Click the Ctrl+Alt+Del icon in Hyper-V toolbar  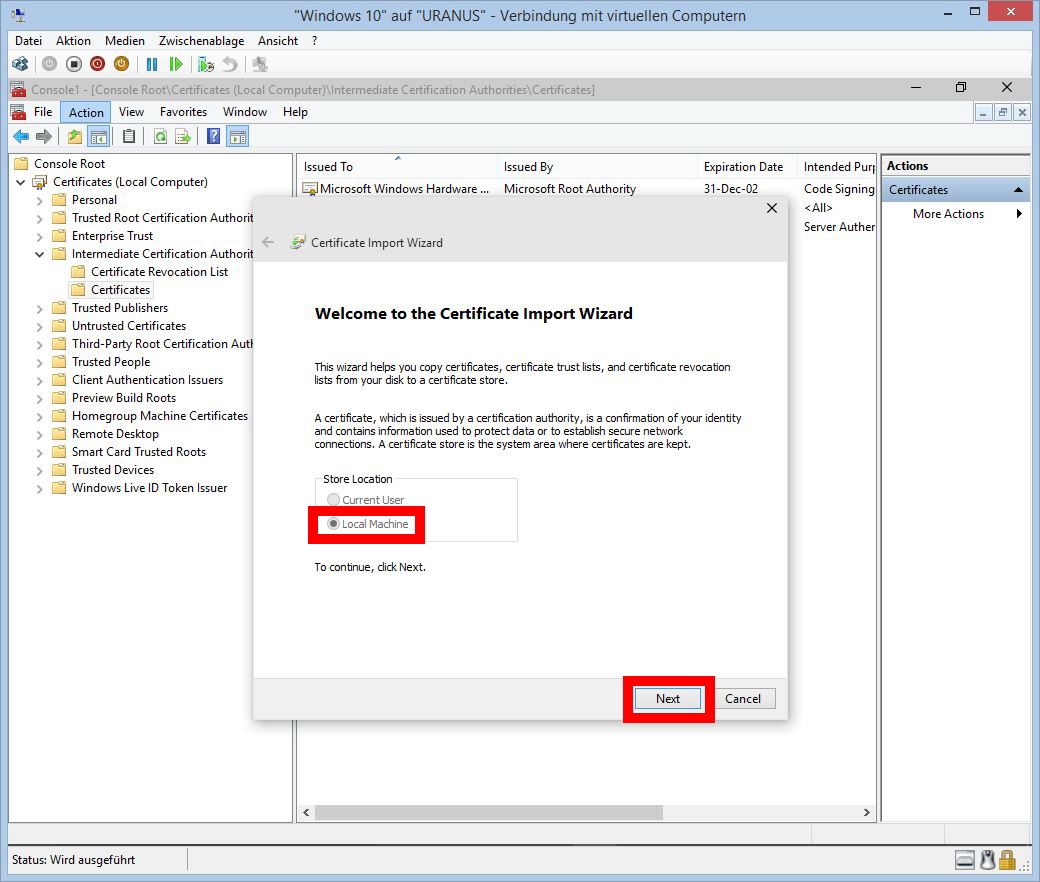[x=20, y=64]
